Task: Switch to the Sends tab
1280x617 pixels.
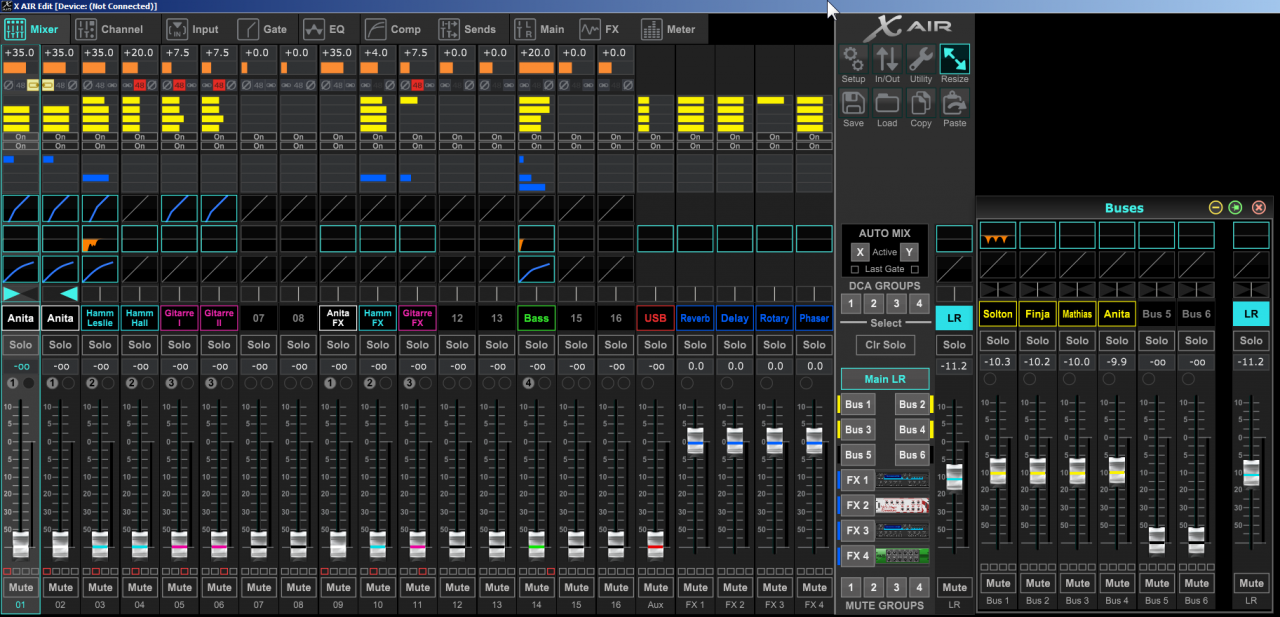Action: [x=468, y=29]
